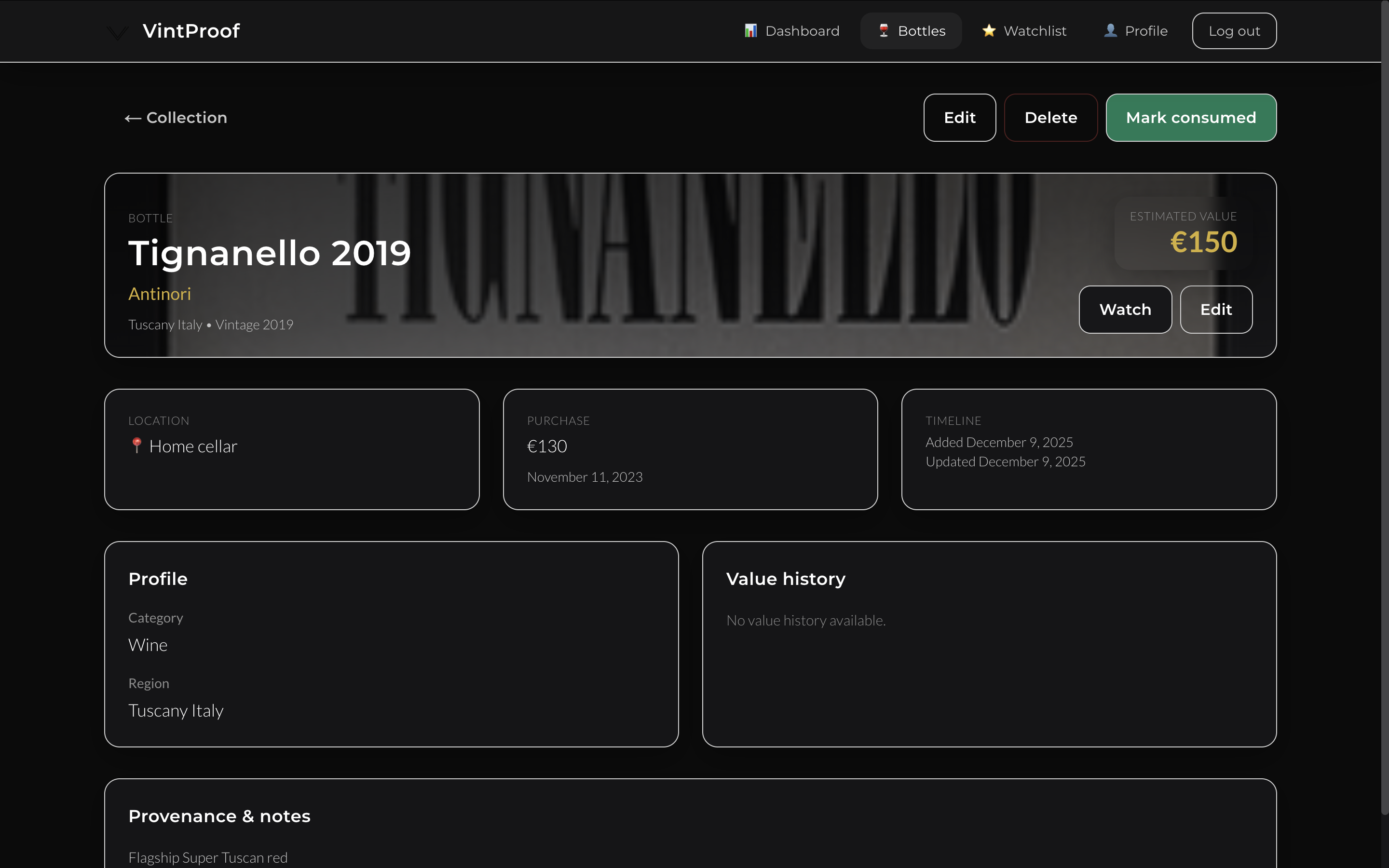
Task: Click the Profile person icon
Action: (1110, 30)
